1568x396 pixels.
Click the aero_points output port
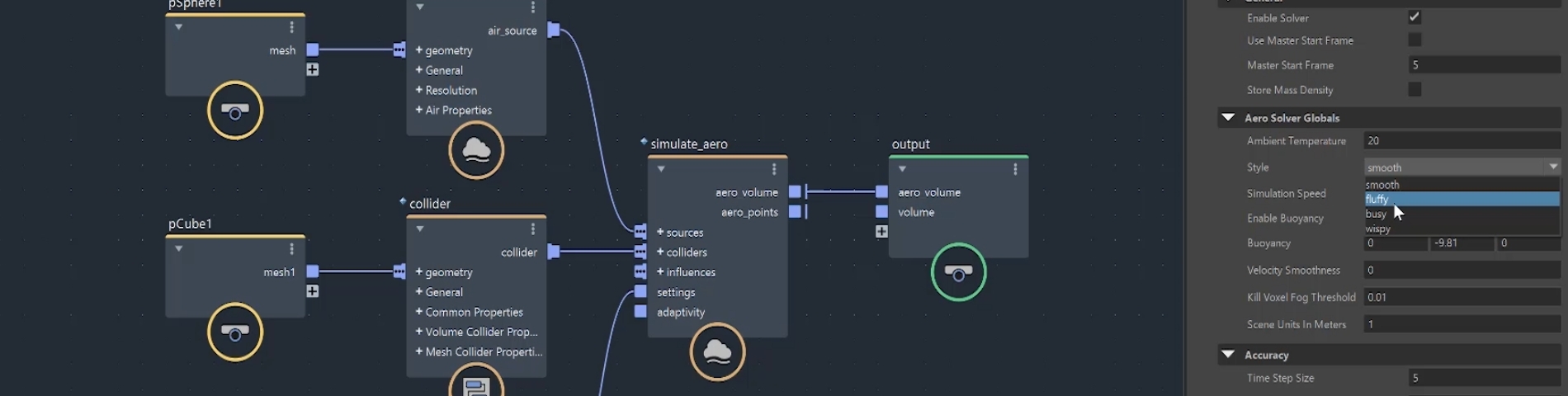(x=795, y=211)
